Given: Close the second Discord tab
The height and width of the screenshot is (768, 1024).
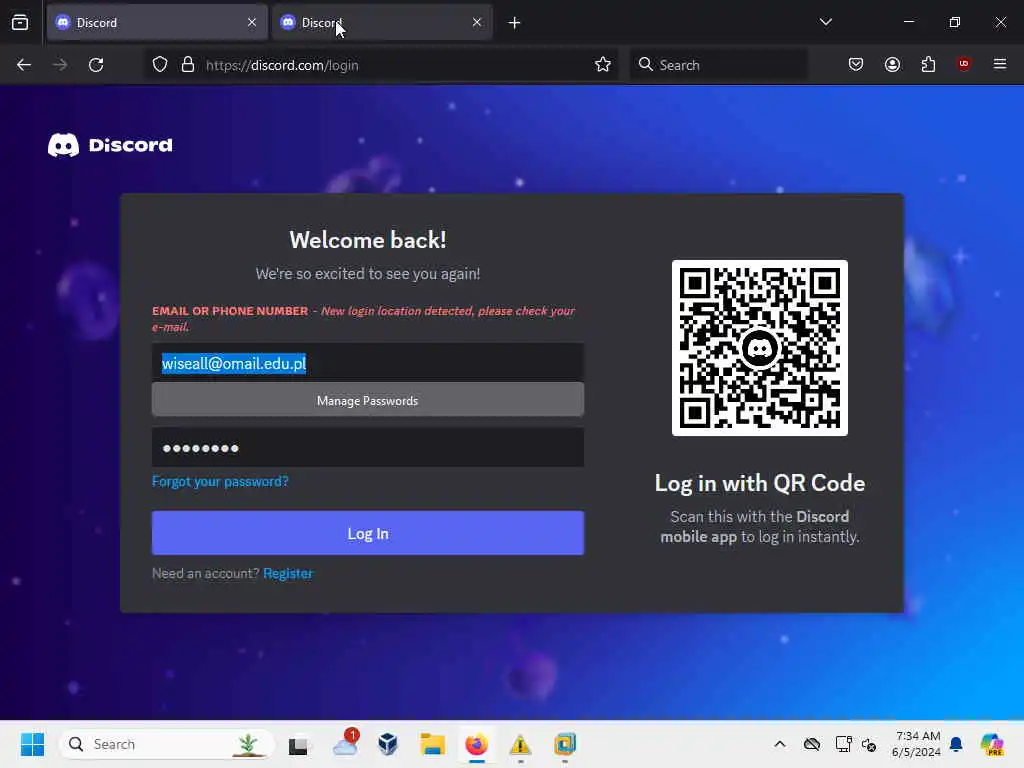Looking at the screenshot, I should click(x=477, y=22).
